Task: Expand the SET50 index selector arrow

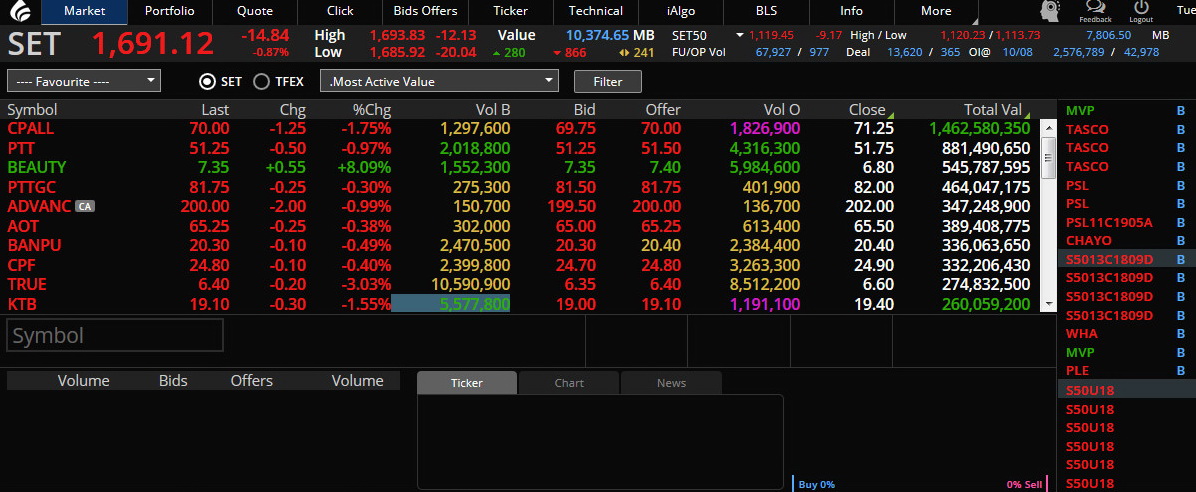Action: point(739,35)
